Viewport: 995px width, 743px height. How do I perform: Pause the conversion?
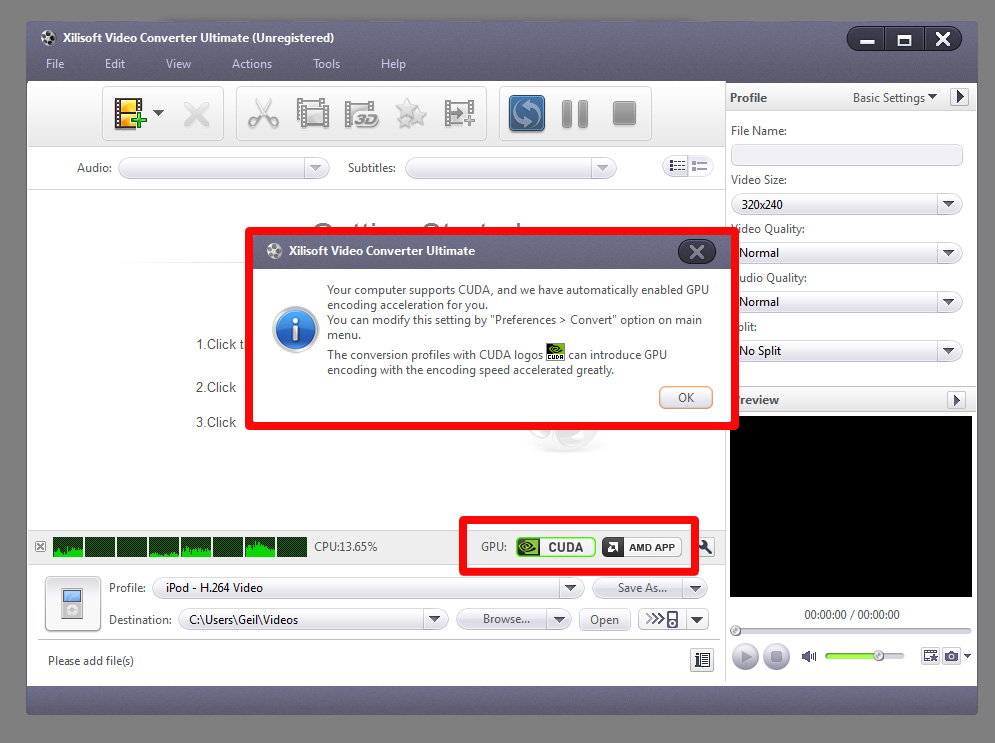click(575, 114)
